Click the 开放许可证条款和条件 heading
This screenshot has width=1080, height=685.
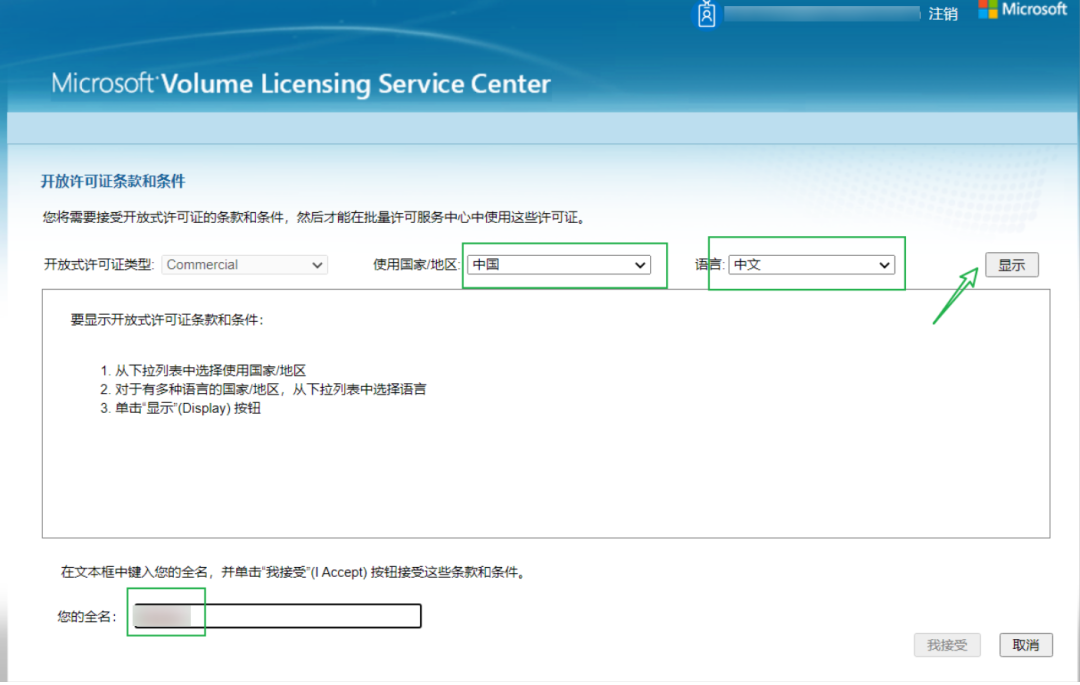(x=113, y=181)
